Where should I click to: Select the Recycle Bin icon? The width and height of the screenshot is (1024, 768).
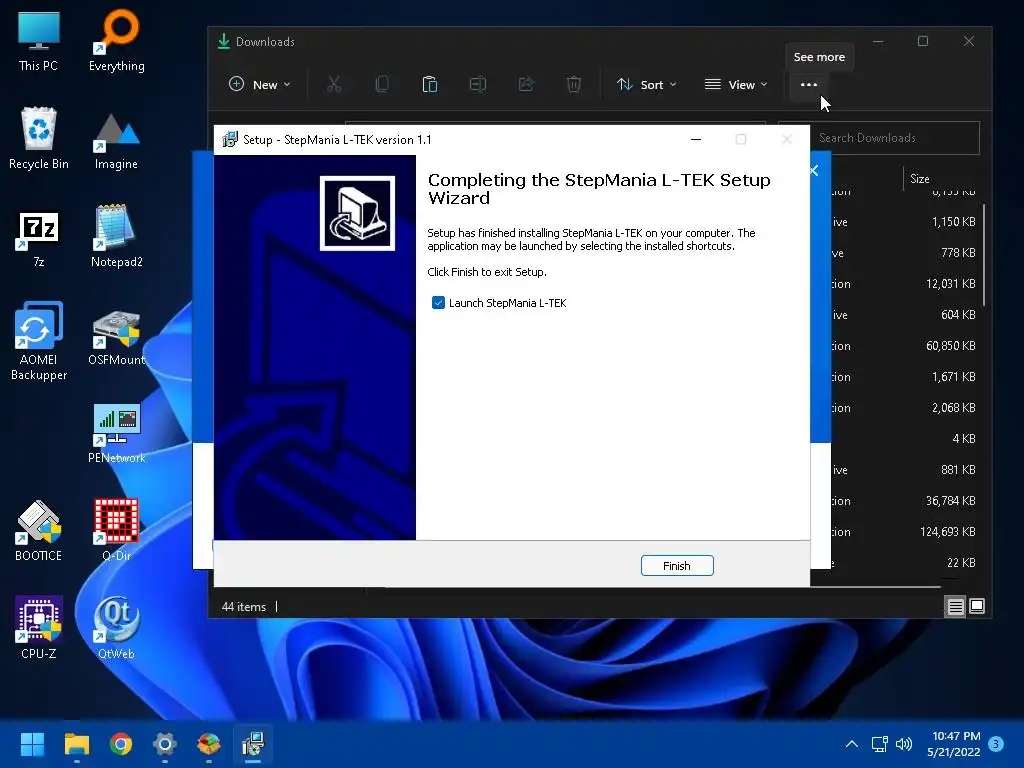39,138
